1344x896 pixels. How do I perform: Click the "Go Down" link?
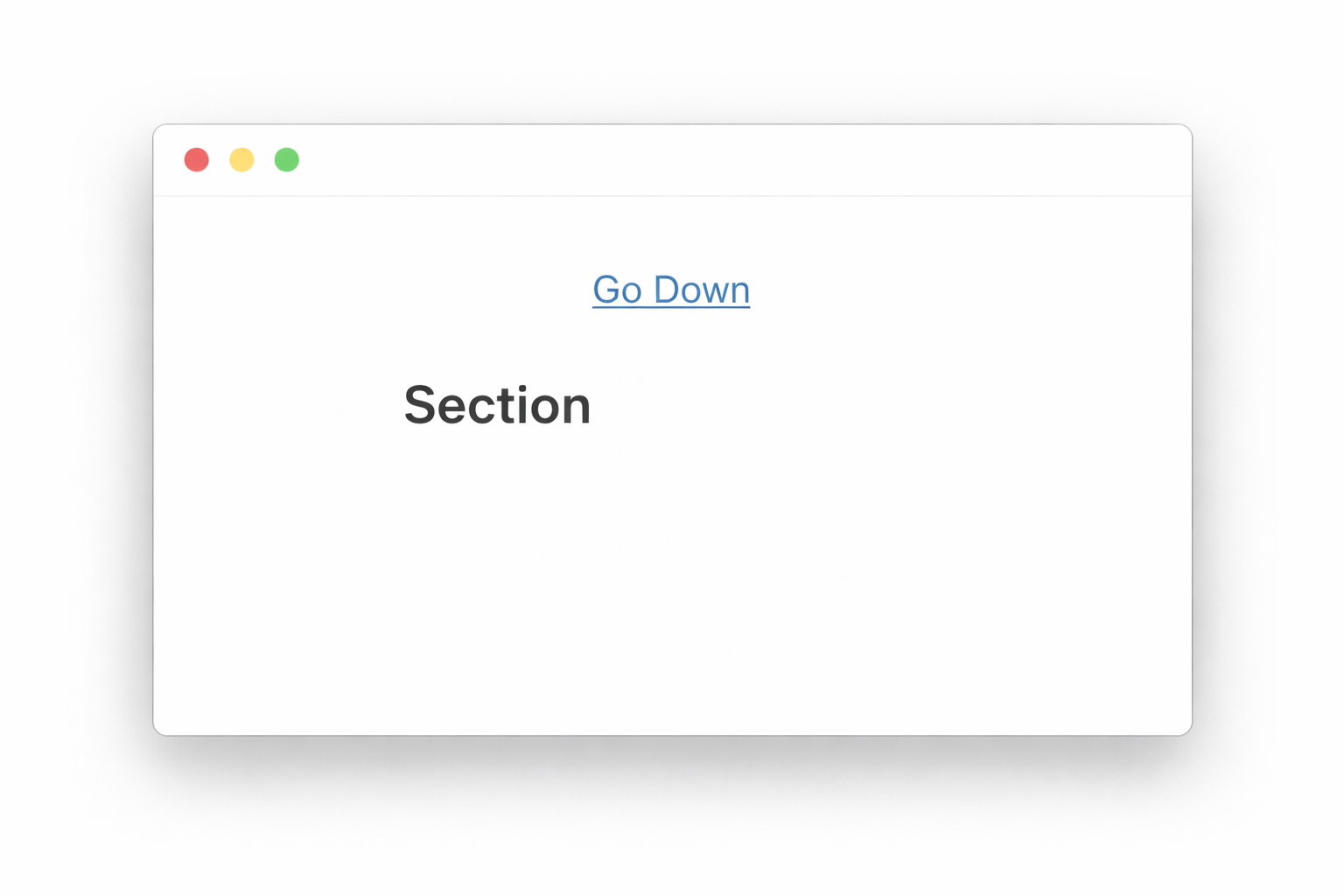pos(670,290)
